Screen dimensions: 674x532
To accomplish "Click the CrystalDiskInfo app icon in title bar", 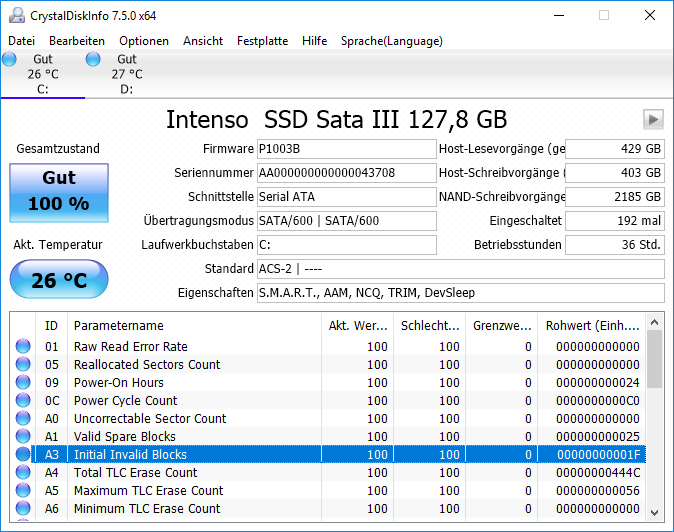I will click(x=17, y=15).
